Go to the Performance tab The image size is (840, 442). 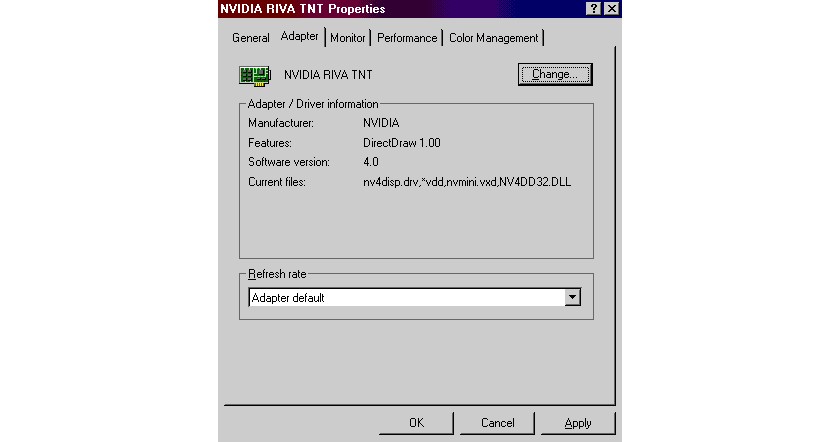tap(407, 38)
